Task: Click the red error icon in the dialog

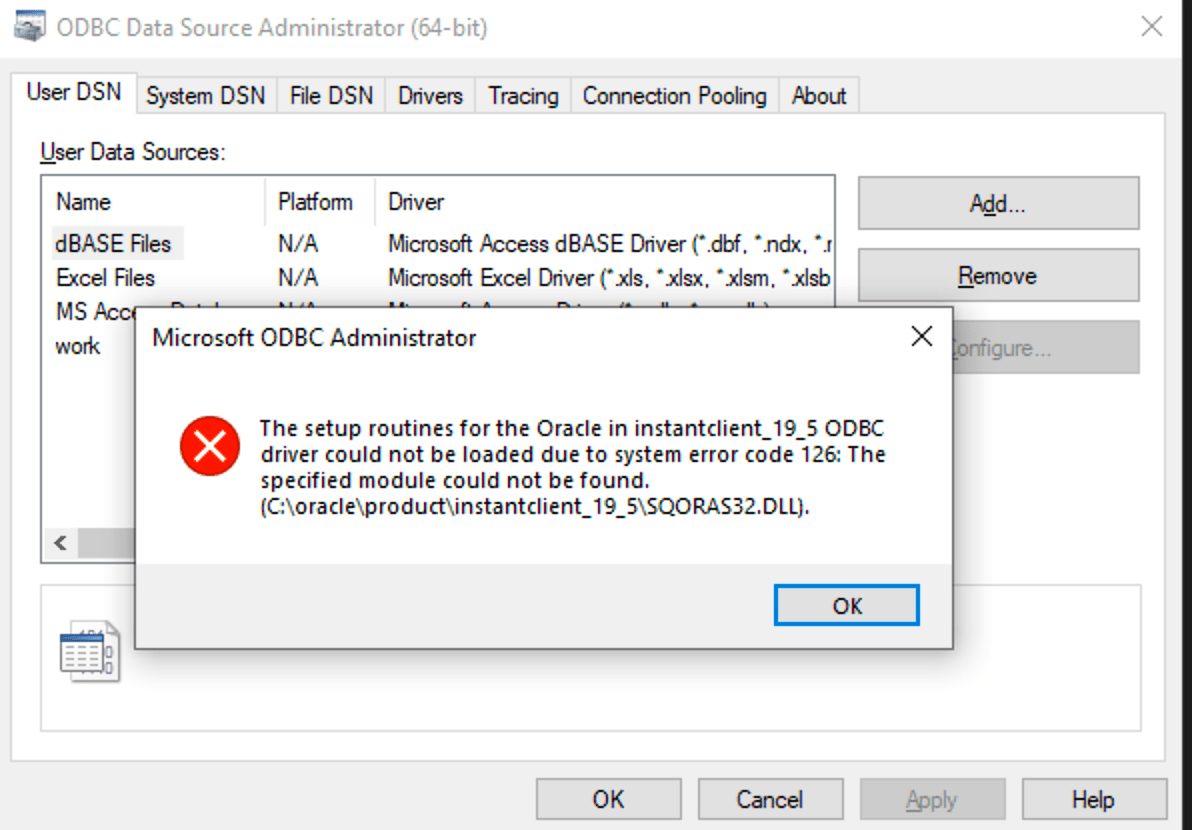Action: tap(210, 446)
